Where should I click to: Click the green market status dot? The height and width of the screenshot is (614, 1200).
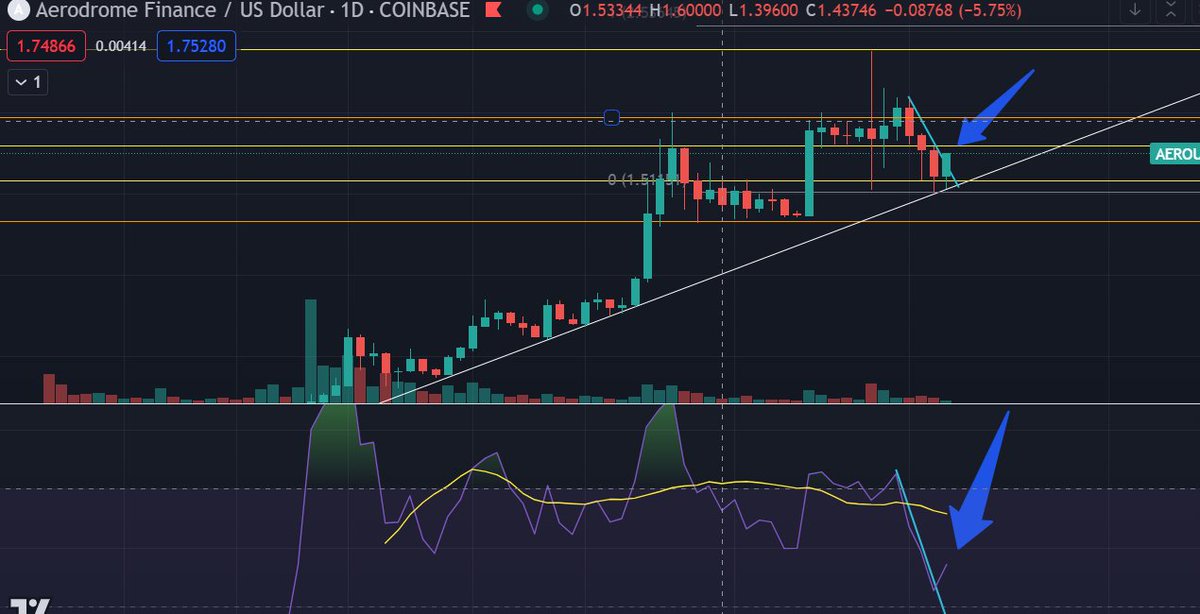coord(539,11)
